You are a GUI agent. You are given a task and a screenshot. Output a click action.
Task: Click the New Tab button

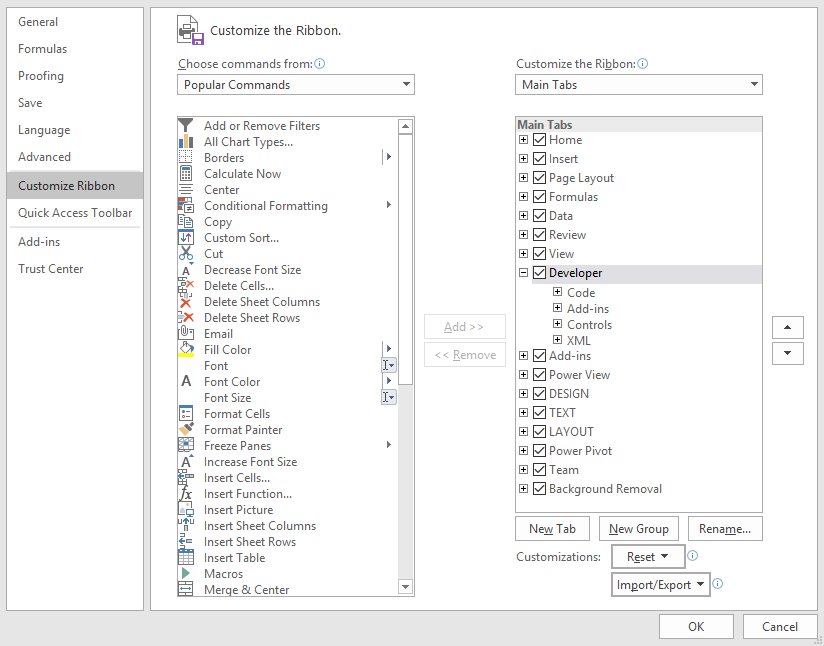click(552, 529)
